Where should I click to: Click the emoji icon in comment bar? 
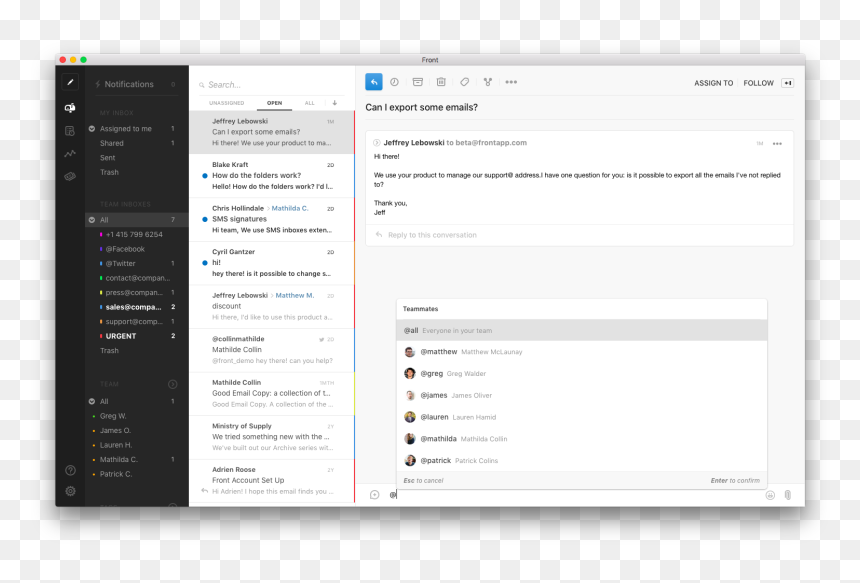point(770,495)
